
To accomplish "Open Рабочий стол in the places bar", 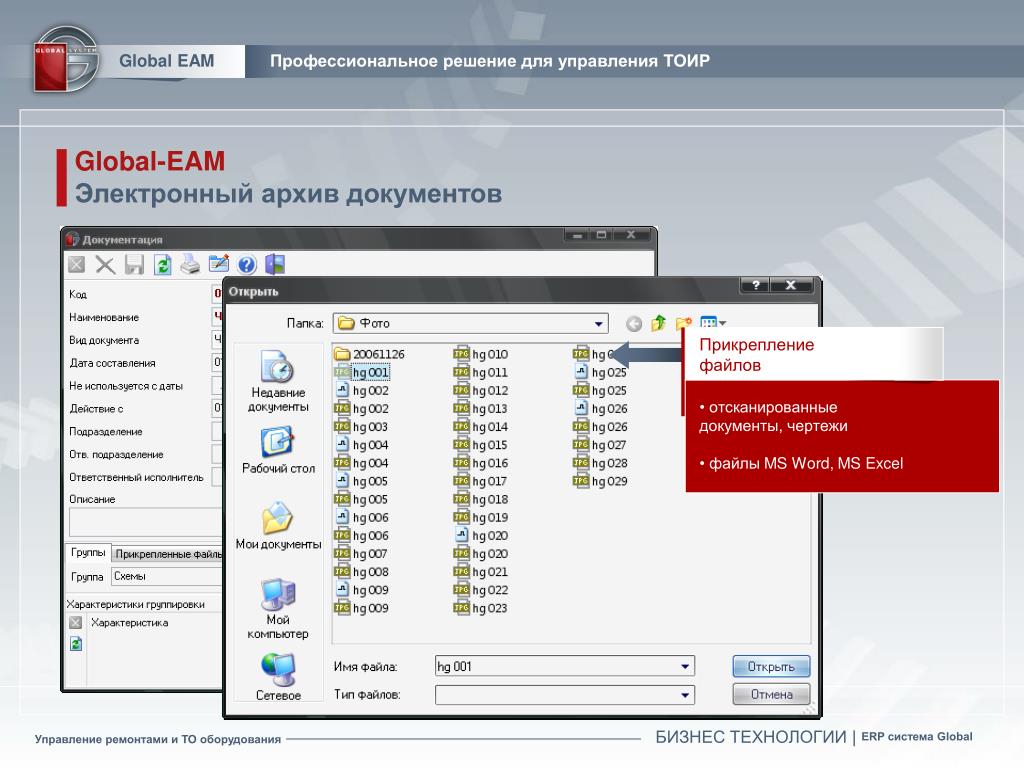I will [278, 451].
